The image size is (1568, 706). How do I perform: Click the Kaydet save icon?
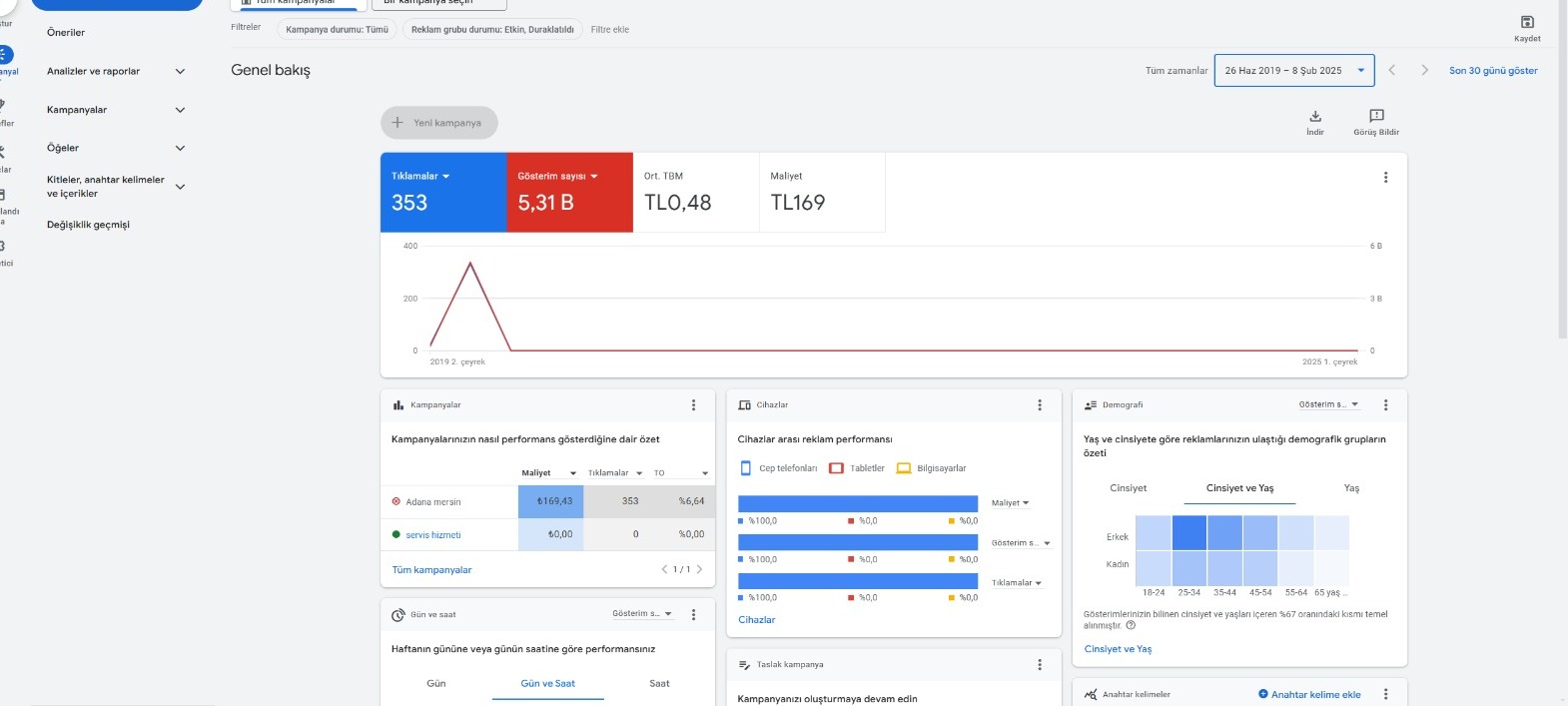pyautogui.click(x=1526, y=22)
